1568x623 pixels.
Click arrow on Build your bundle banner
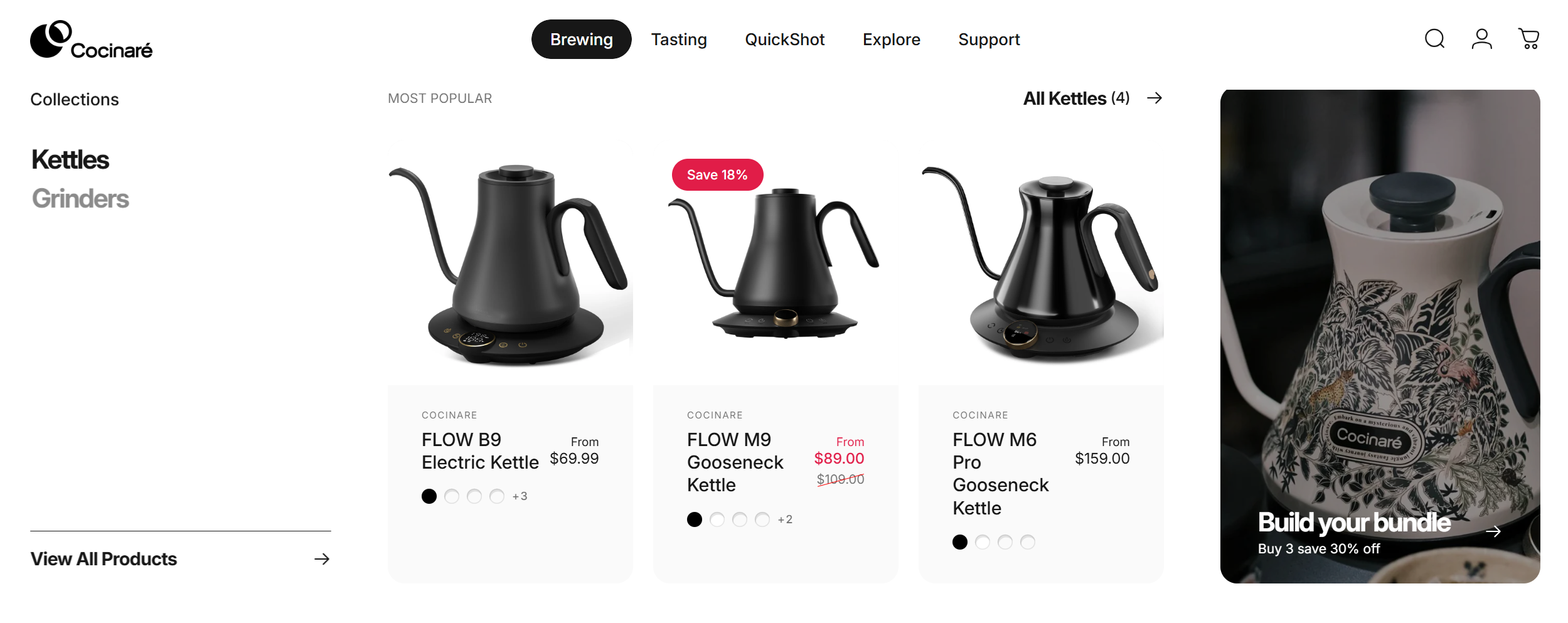1493,531
